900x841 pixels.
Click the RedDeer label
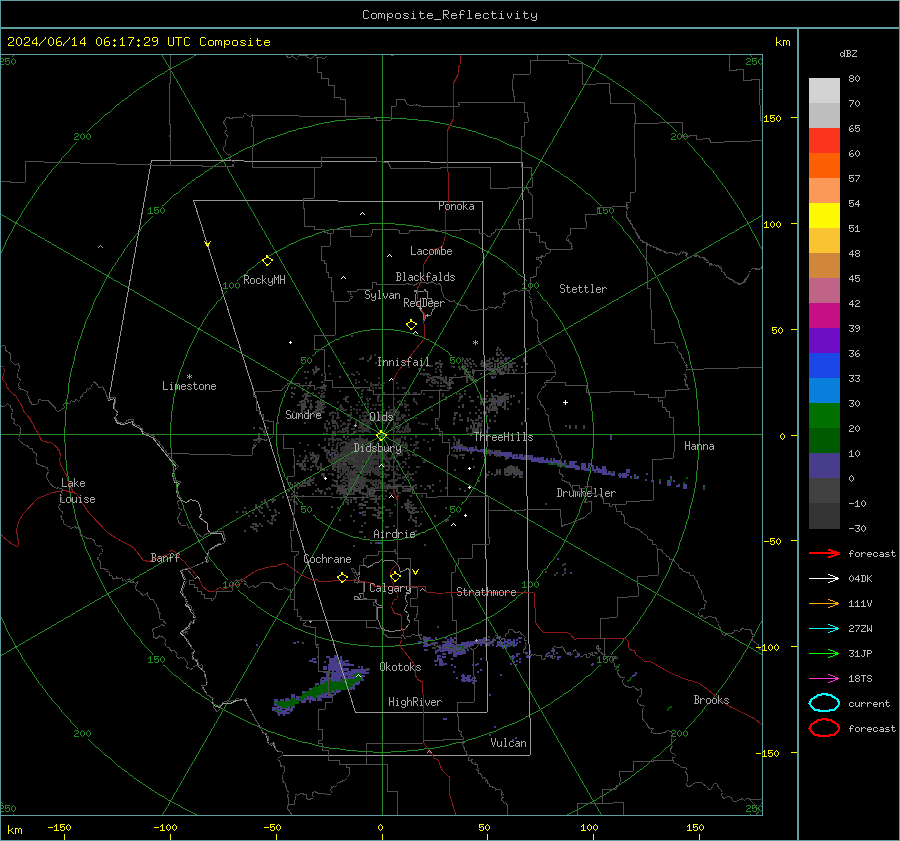[x=424, y=303]
